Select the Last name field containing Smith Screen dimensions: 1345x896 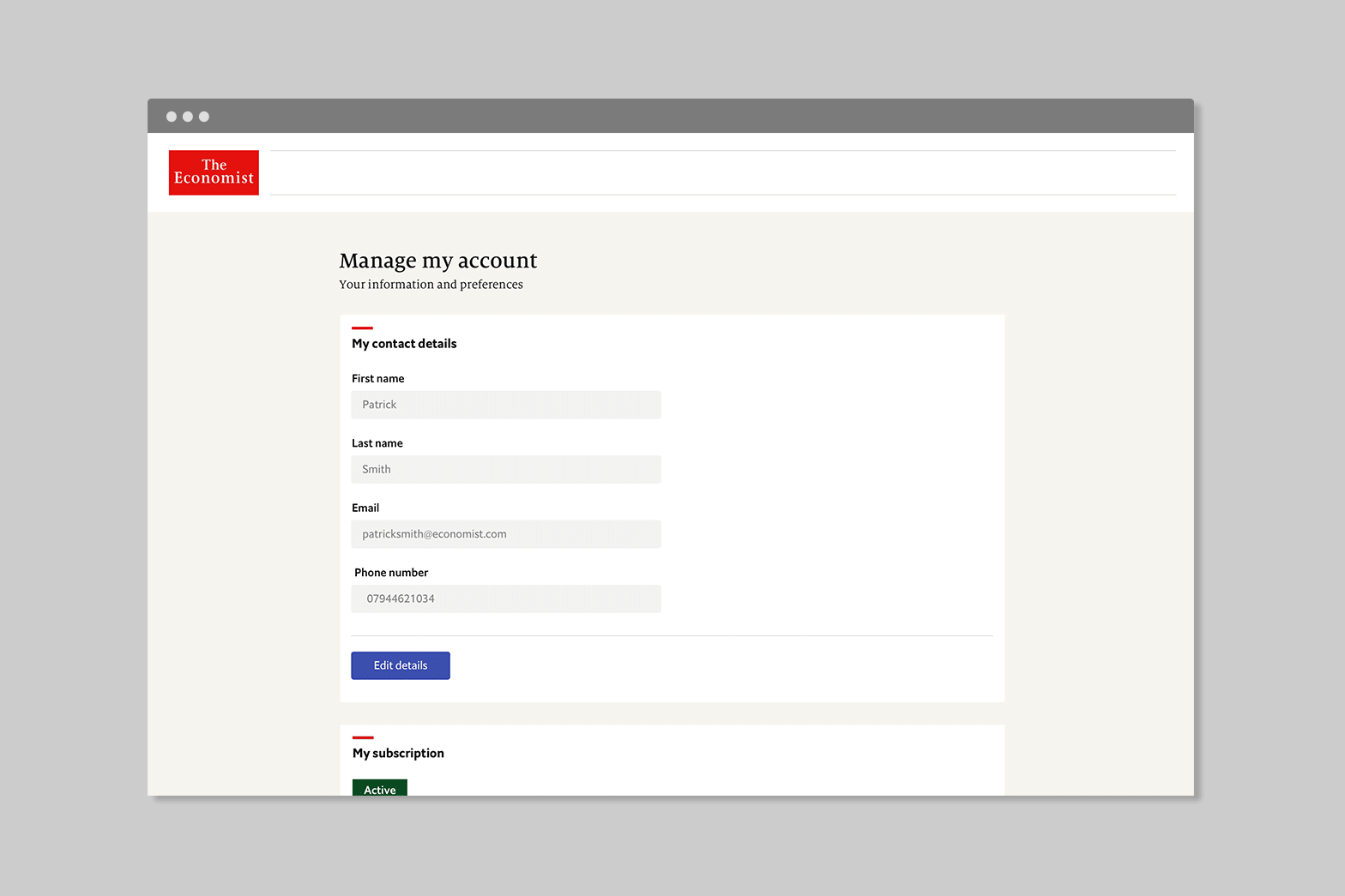coord(505,469)
